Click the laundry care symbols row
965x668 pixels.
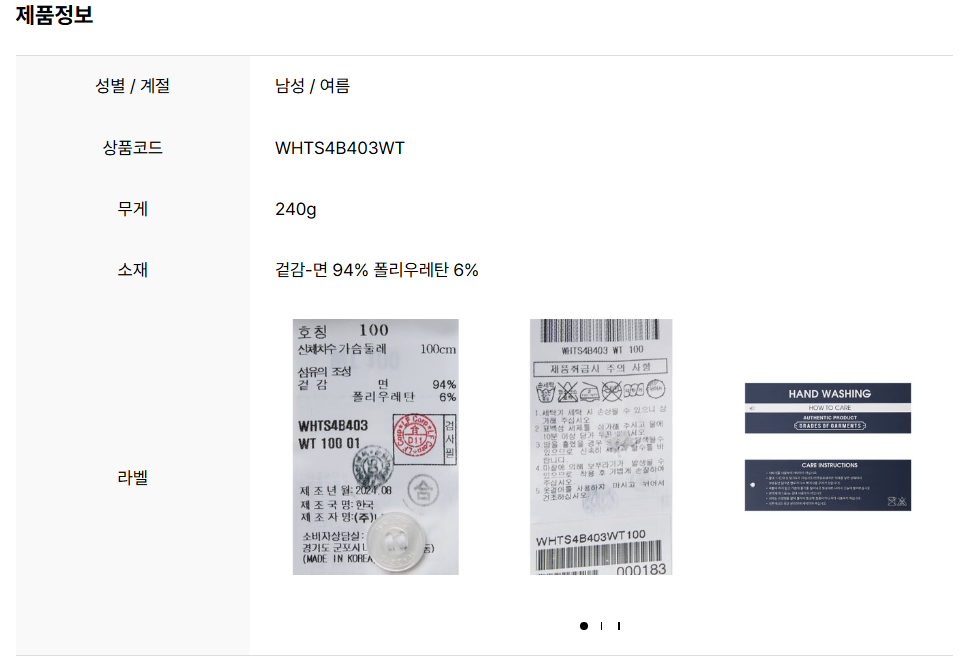click(601, 391)
